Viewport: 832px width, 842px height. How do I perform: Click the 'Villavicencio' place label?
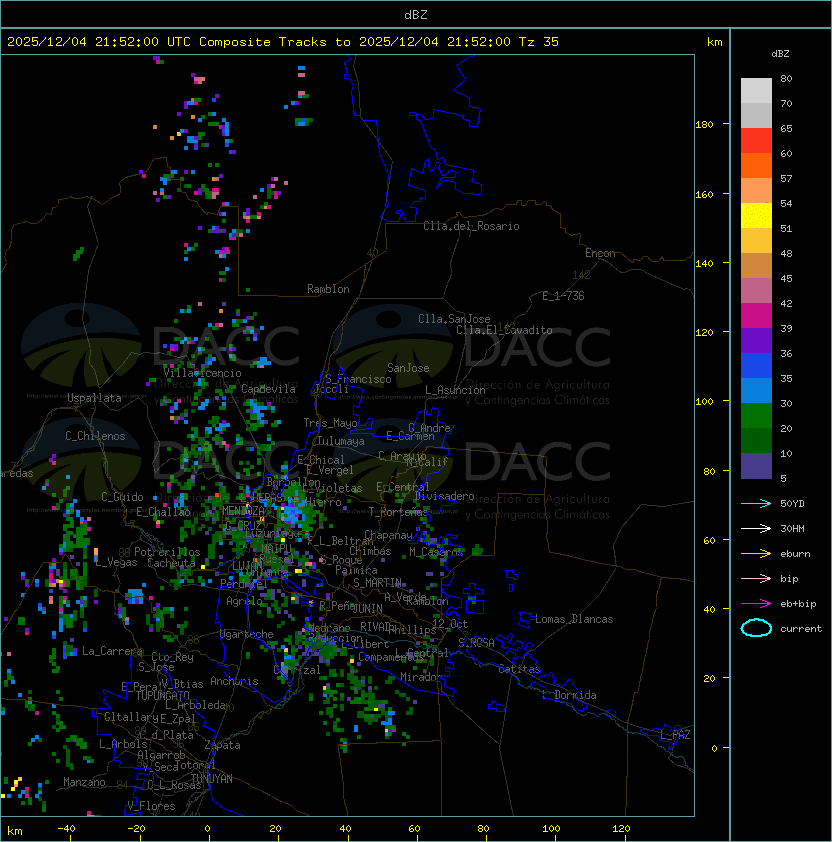pyautogui.click(x=202, y=373)
